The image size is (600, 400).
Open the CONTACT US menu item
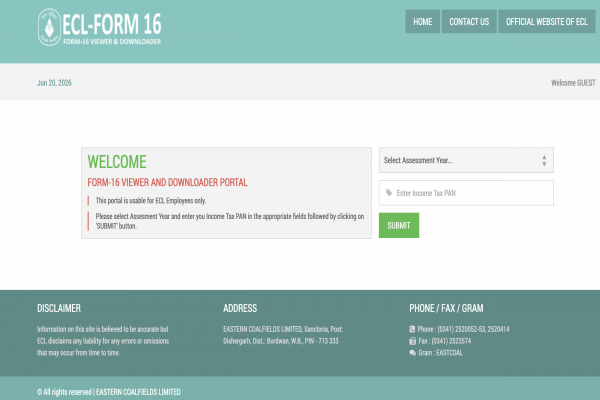tap(469, 21)
